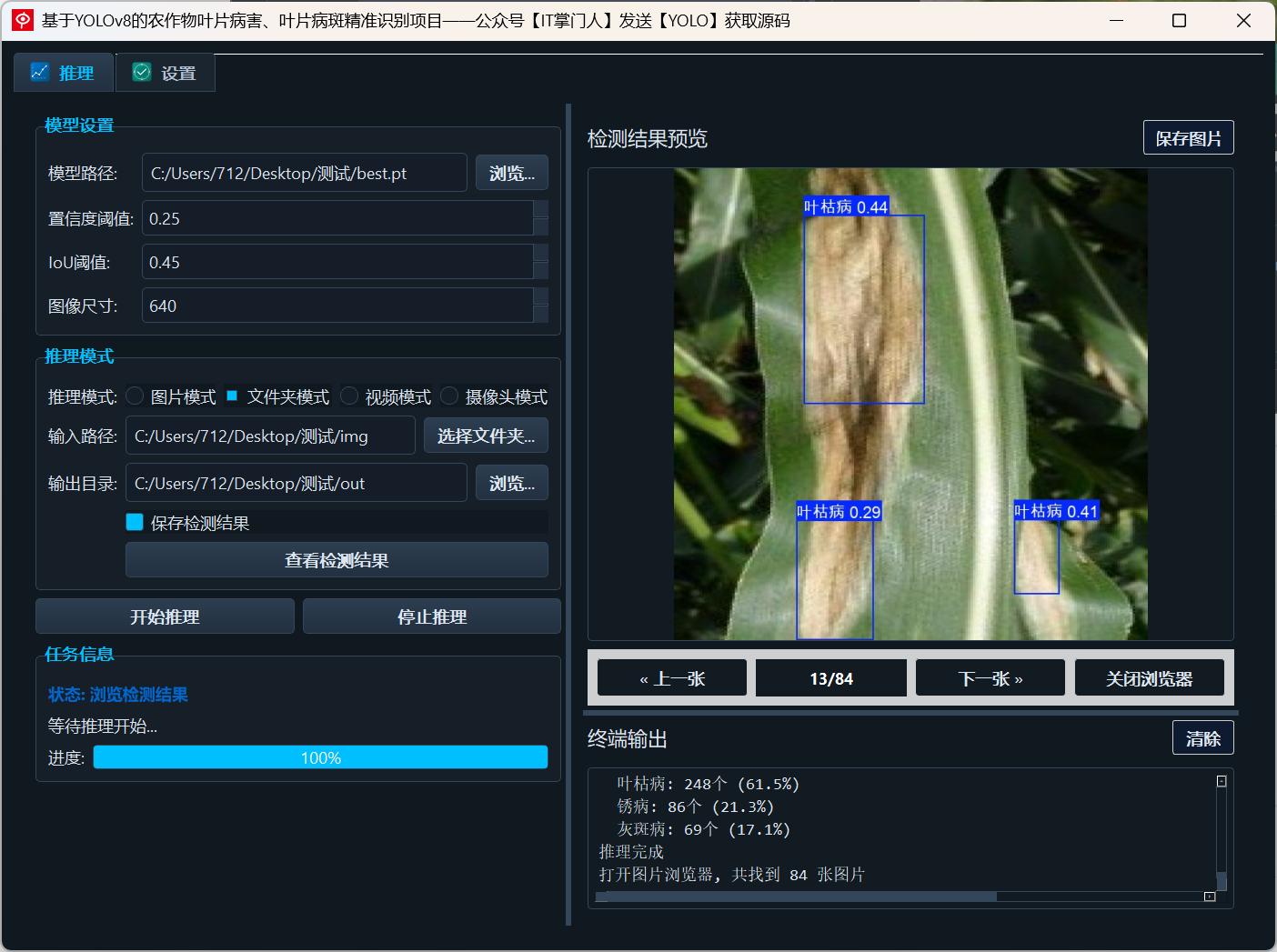Image resolution: width=1277 pixels, height=952 pixels.
Task: Go to next image via 下一张 »
Action: [x=990, y=677]
